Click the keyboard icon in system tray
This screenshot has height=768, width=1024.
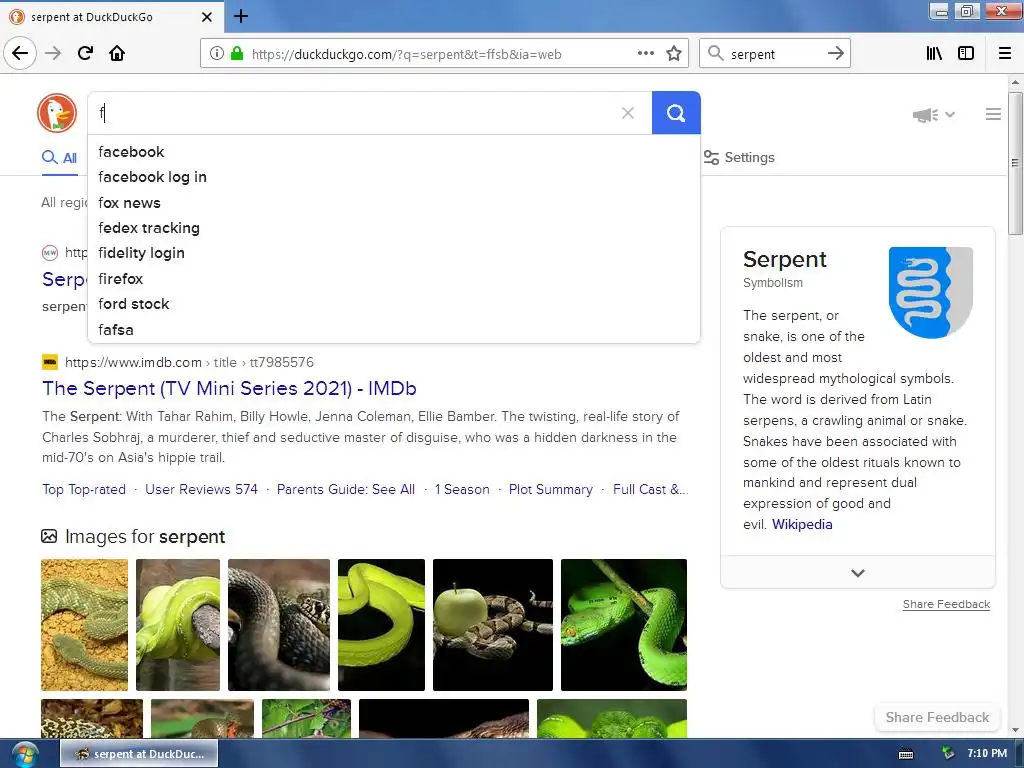[x=906, y=754]
